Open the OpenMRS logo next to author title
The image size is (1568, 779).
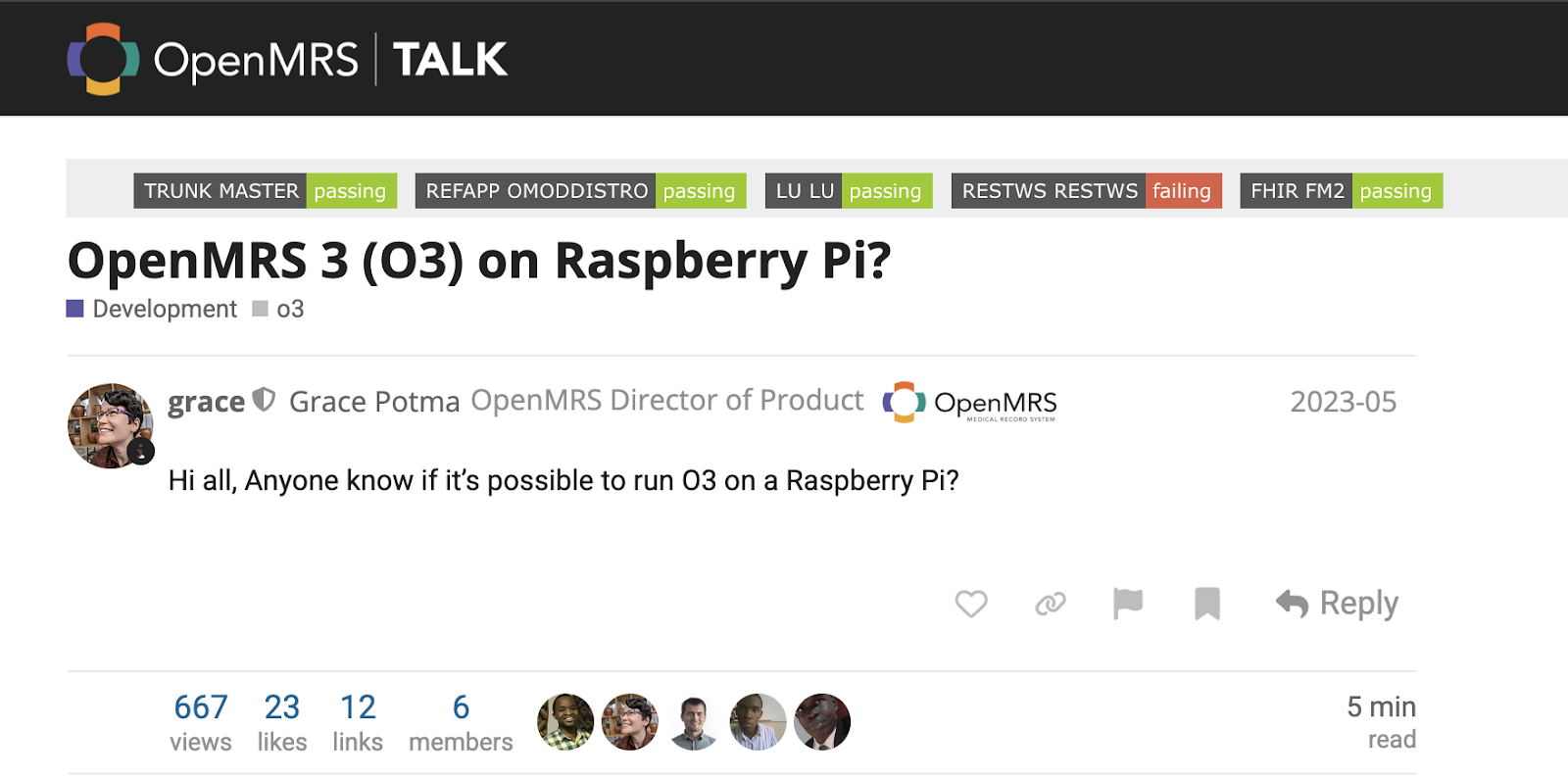coord(970,403)
